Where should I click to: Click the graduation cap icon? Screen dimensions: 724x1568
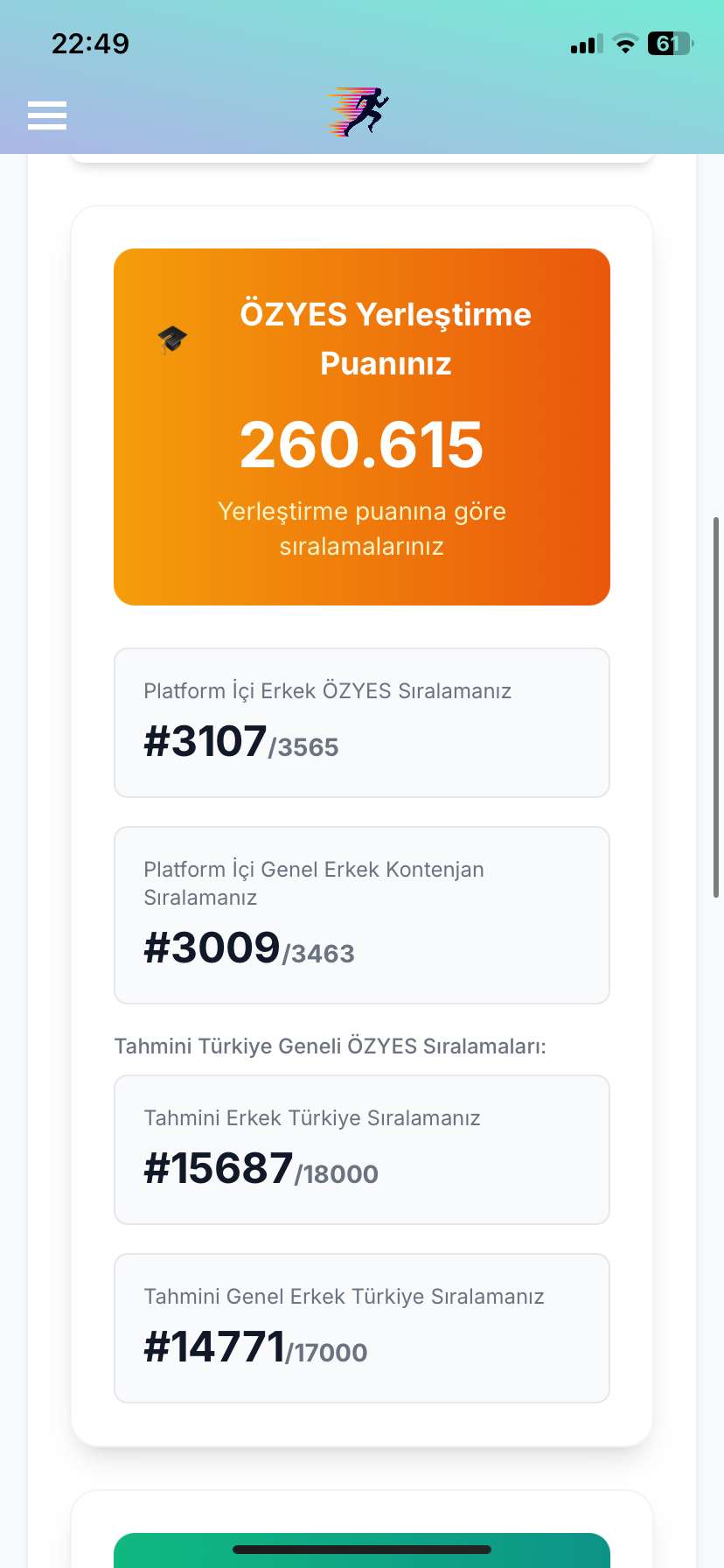pyautogui.click(x=172, y=339)
